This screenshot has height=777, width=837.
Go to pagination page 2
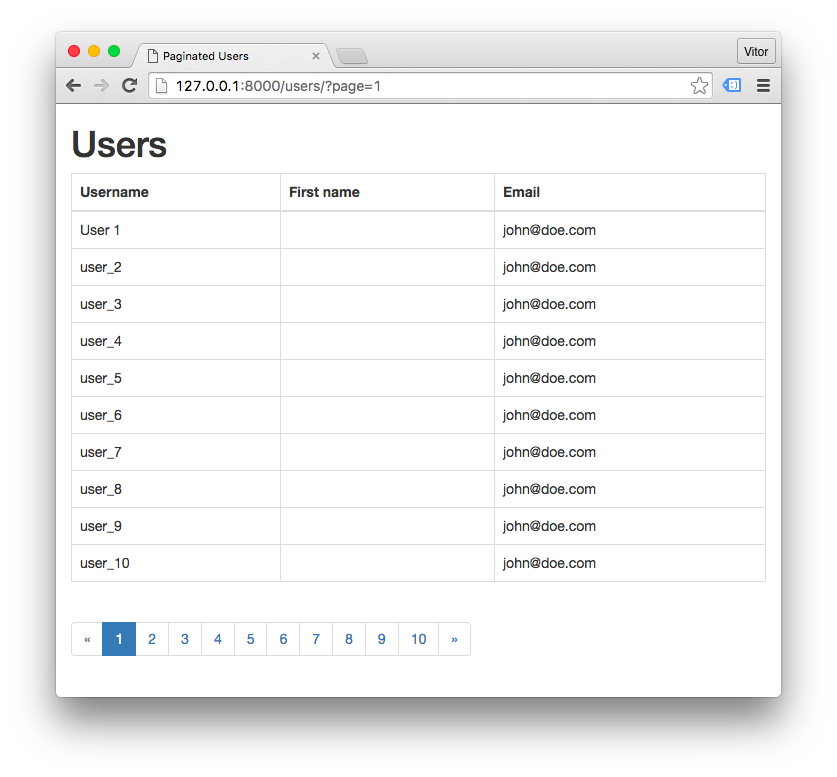pyautogui.click(x=152, y=639)
